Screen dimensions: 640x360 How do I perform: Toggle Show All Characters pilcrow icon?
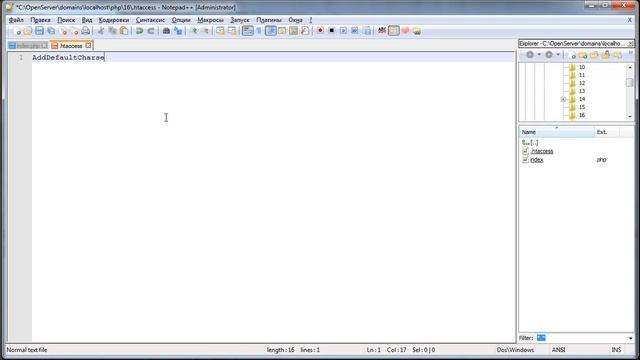coord(259,31)
